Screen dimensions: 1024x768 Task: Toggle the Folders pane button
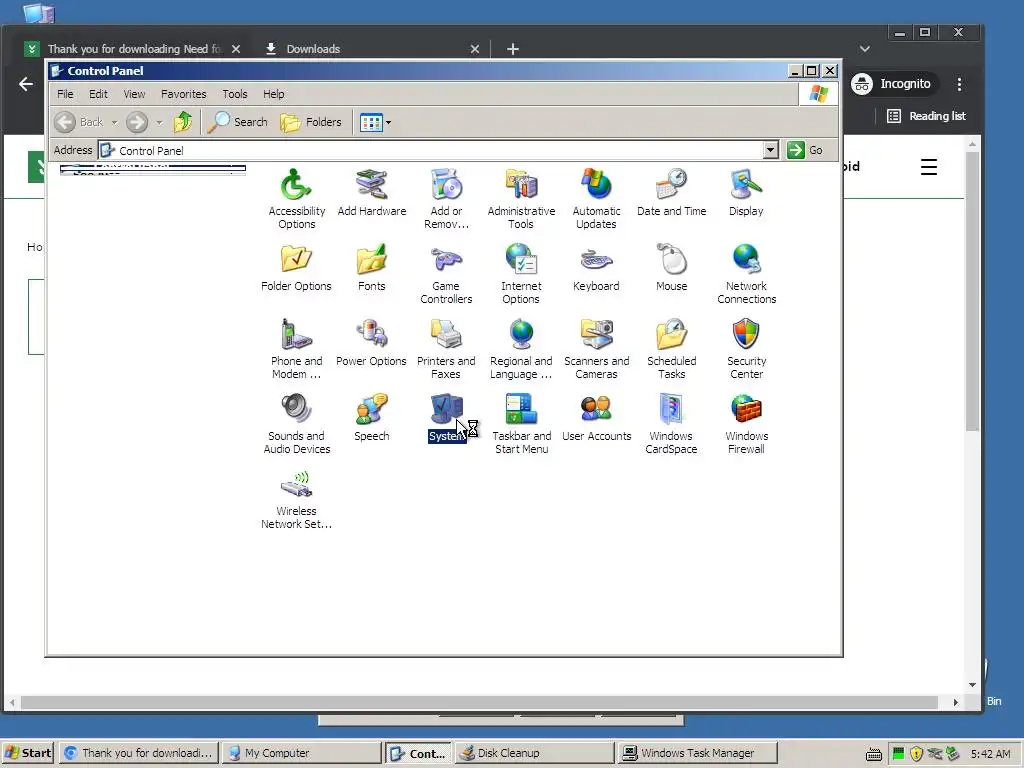pos(311,122)
